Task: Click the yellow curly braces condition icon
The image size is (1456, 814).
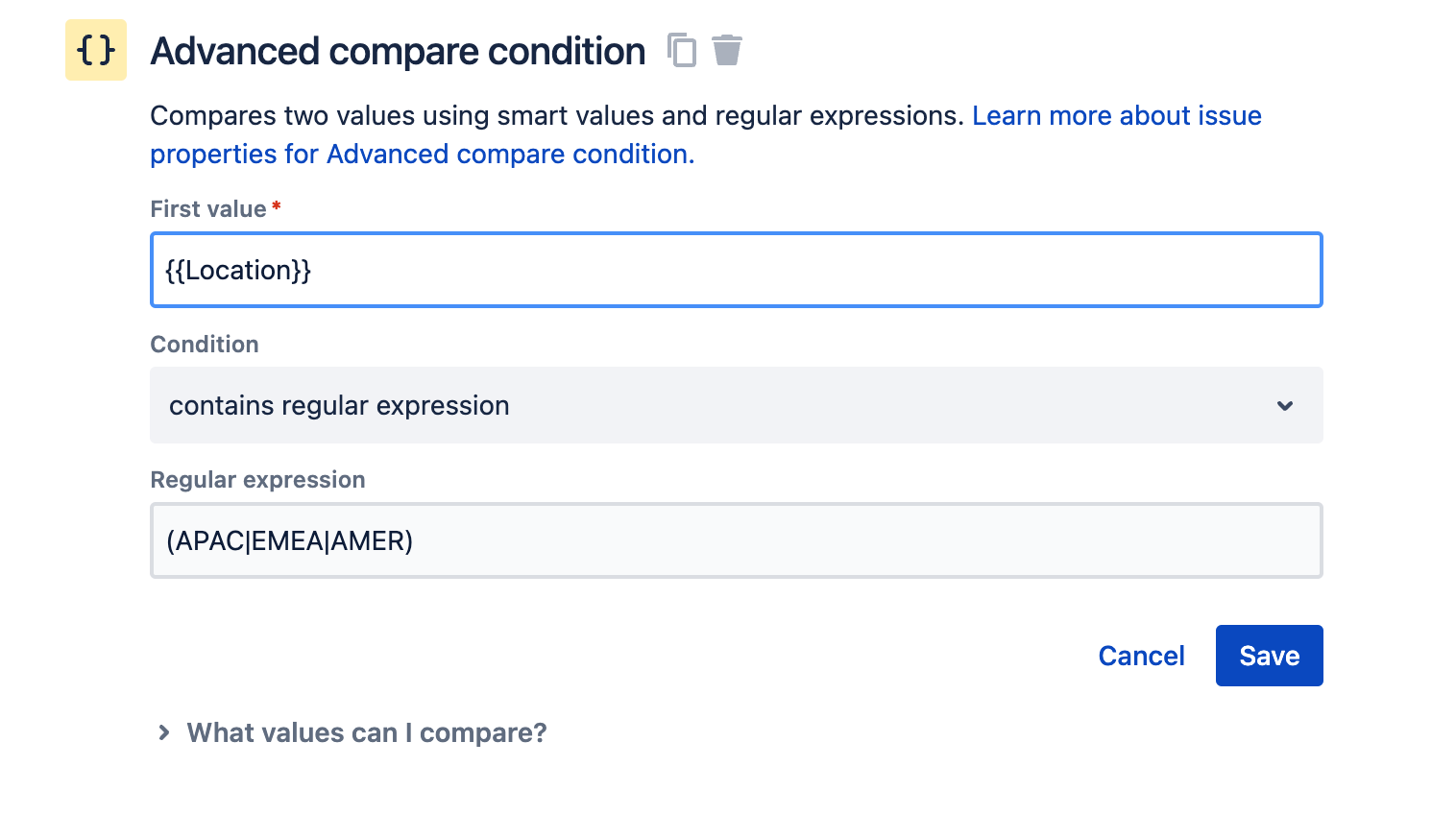Action: 96,50
